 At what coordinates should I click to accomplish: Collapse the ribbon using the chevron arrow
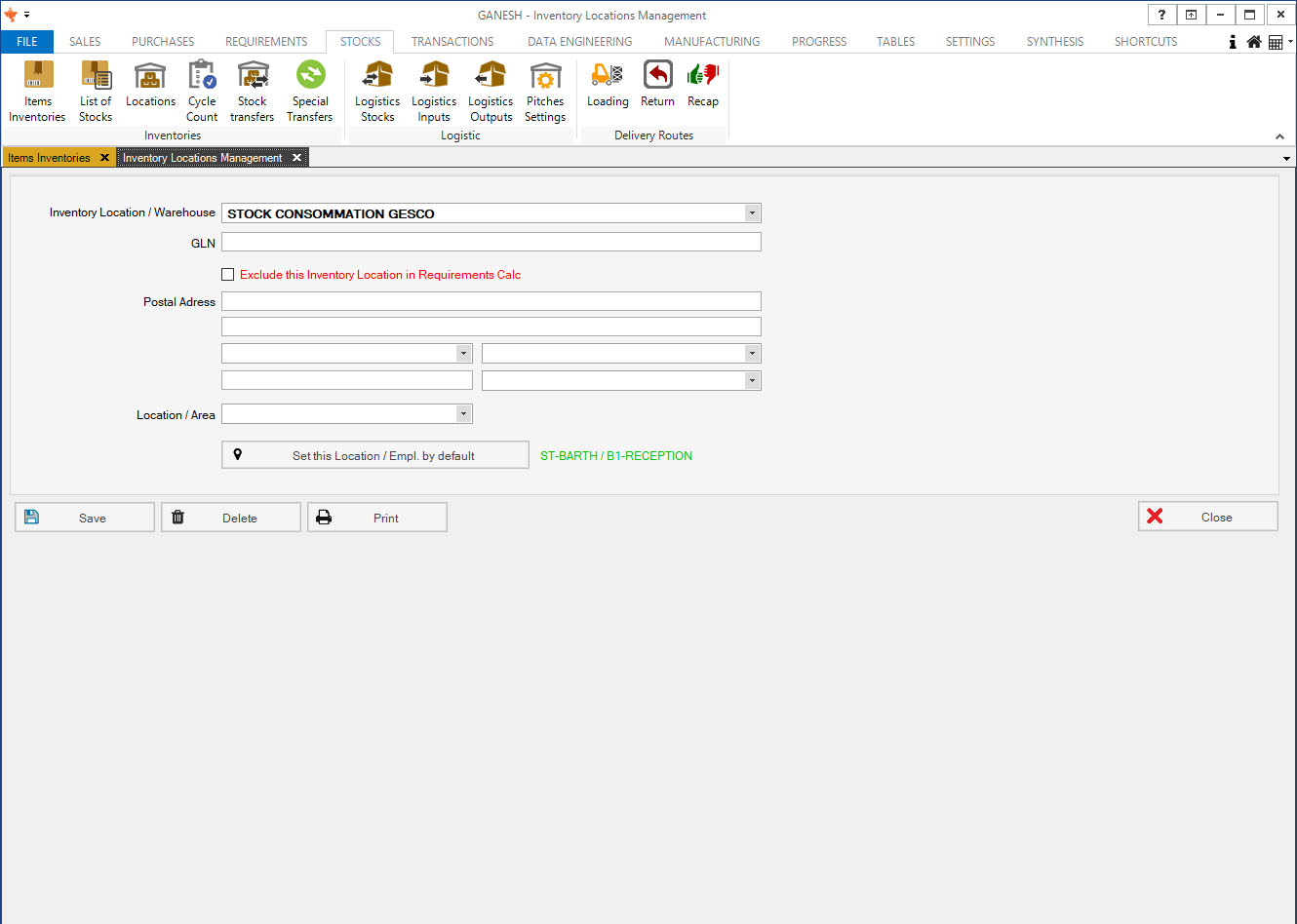pyautogui.click(x=1279, y=136)
